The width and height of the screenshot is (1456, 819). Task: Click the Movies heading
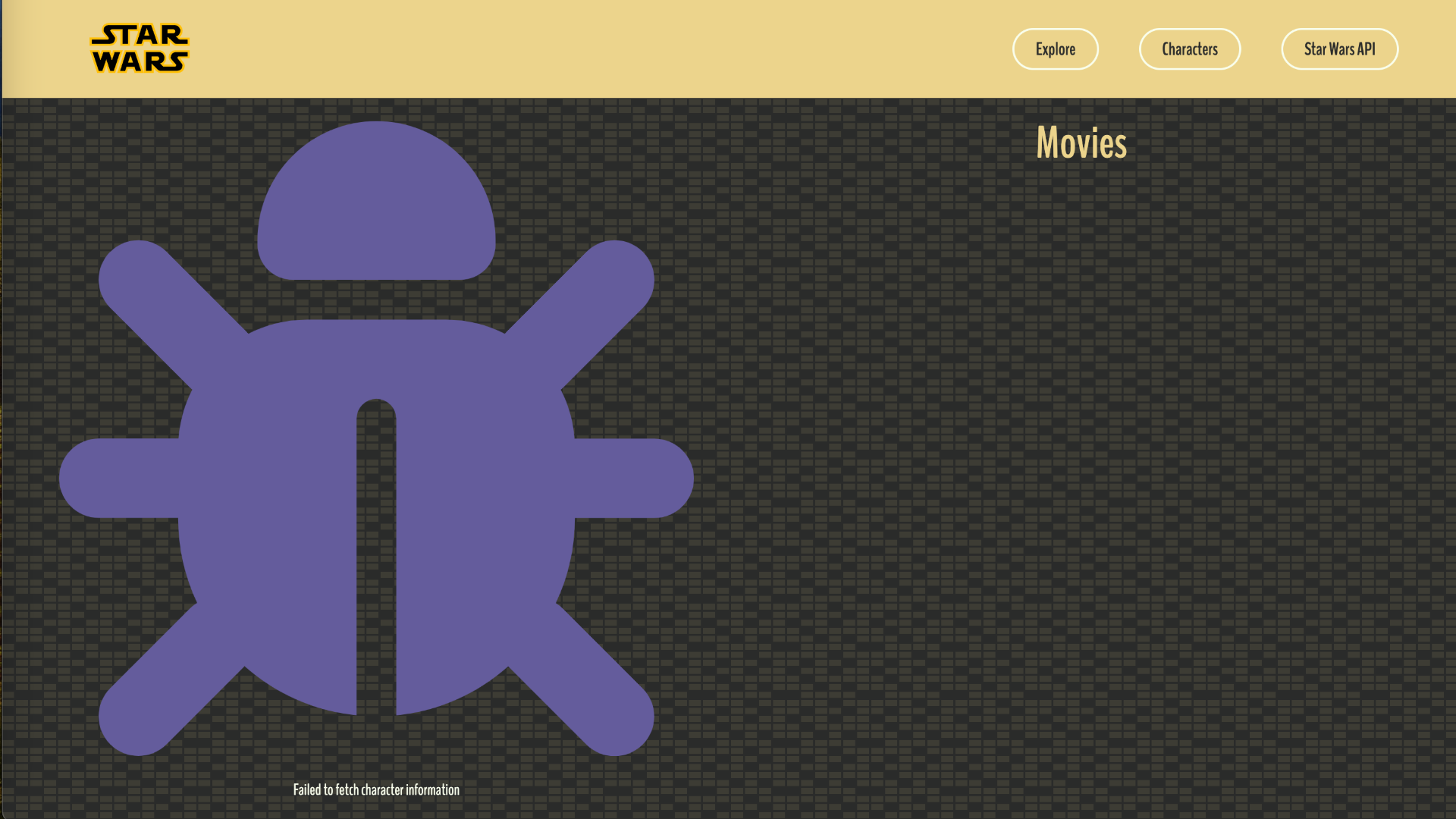(1081, 143)
